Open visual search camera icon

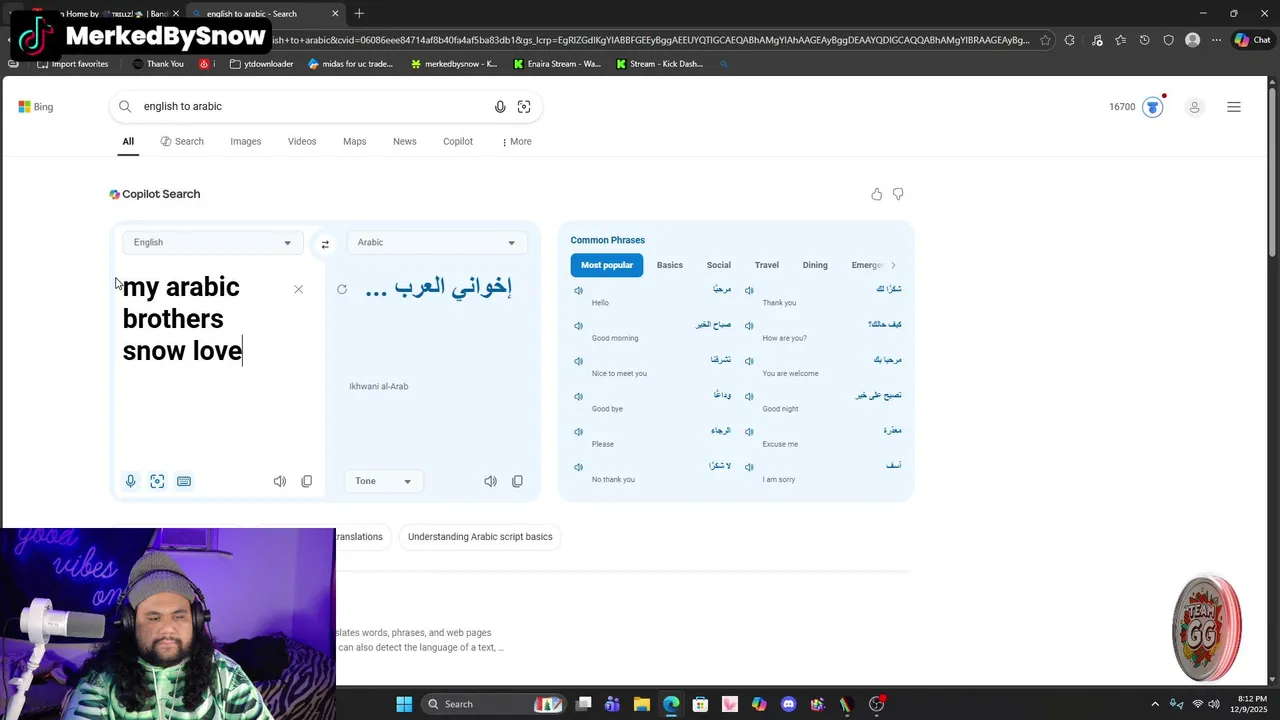pos(524,107)
